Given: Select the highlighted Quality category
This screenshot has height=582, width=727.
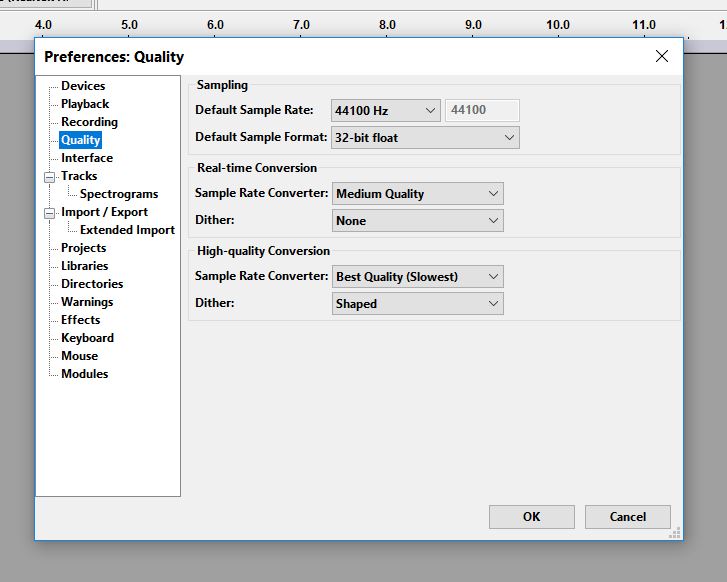Looking at the screenshot, I should [x=80, y=140].
